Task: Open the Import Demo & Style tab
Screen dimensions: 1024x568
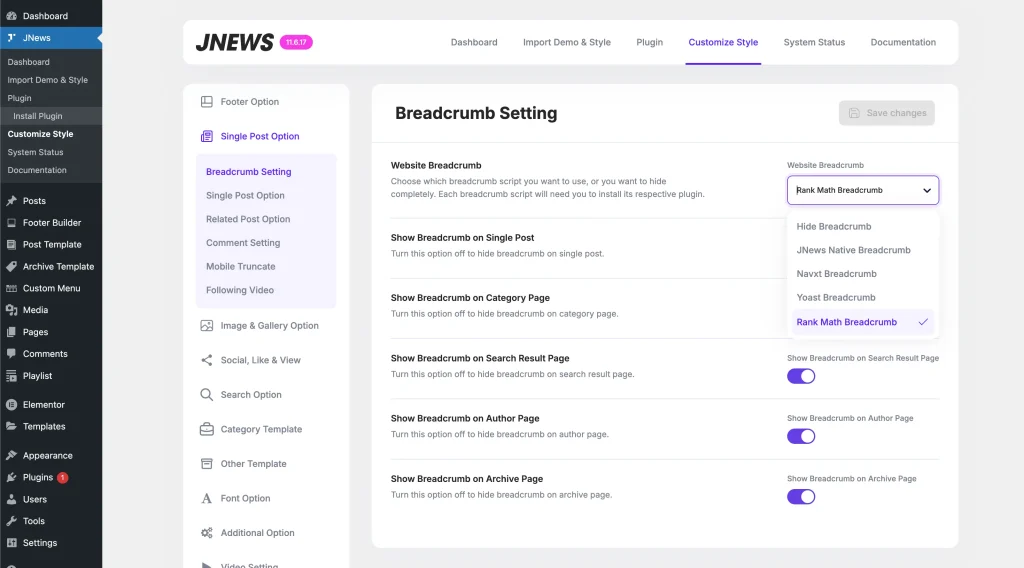Action: pyautogui.click(x=566, y=43)
